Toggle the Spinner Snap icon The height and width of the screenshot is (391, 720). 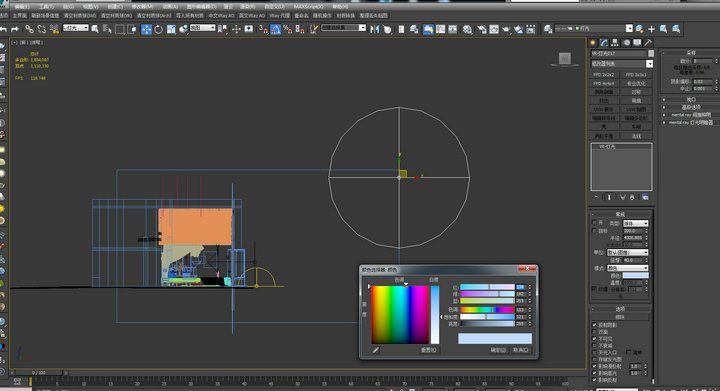tap(300, 29)
